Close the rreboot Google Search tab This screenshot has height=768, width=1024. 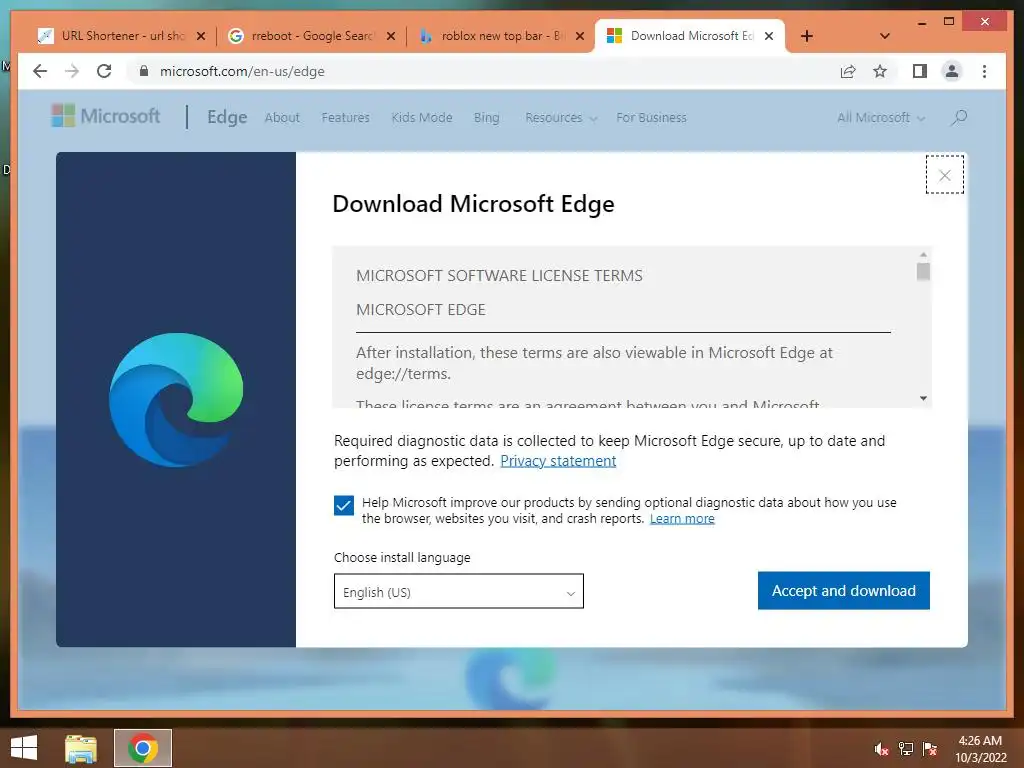[391, 36]
